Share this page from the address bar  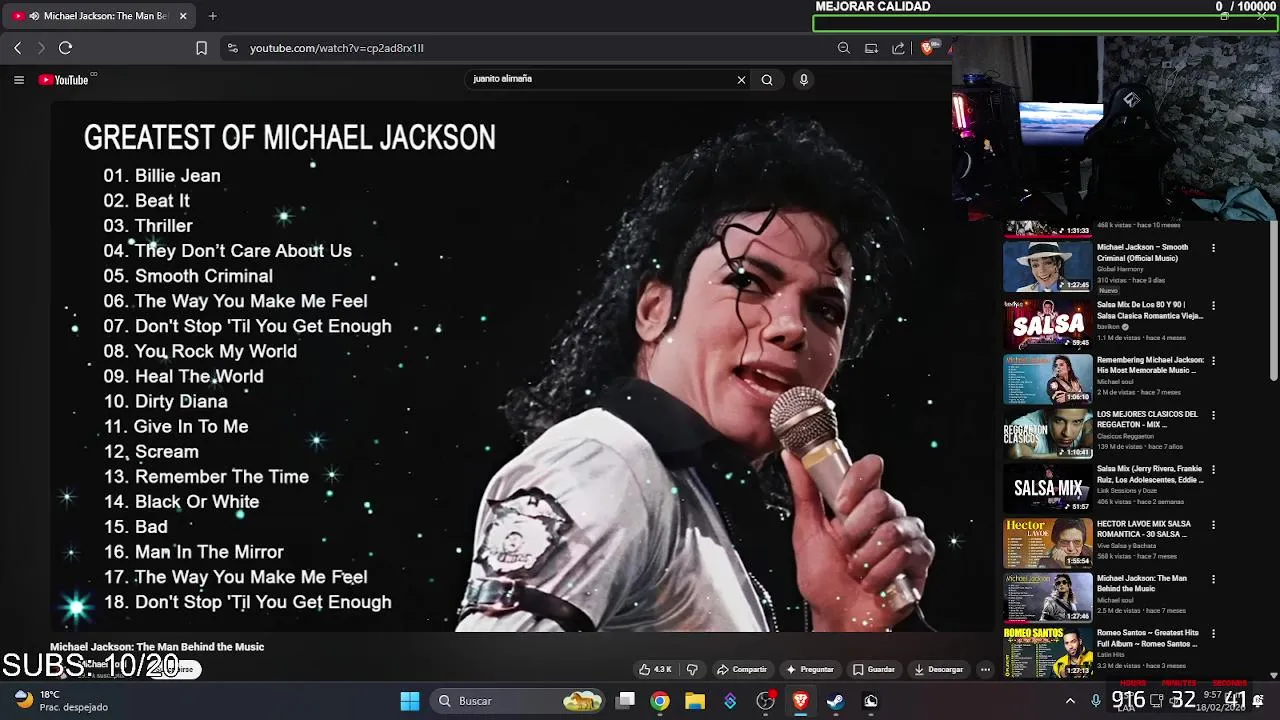tap(898, 48)
